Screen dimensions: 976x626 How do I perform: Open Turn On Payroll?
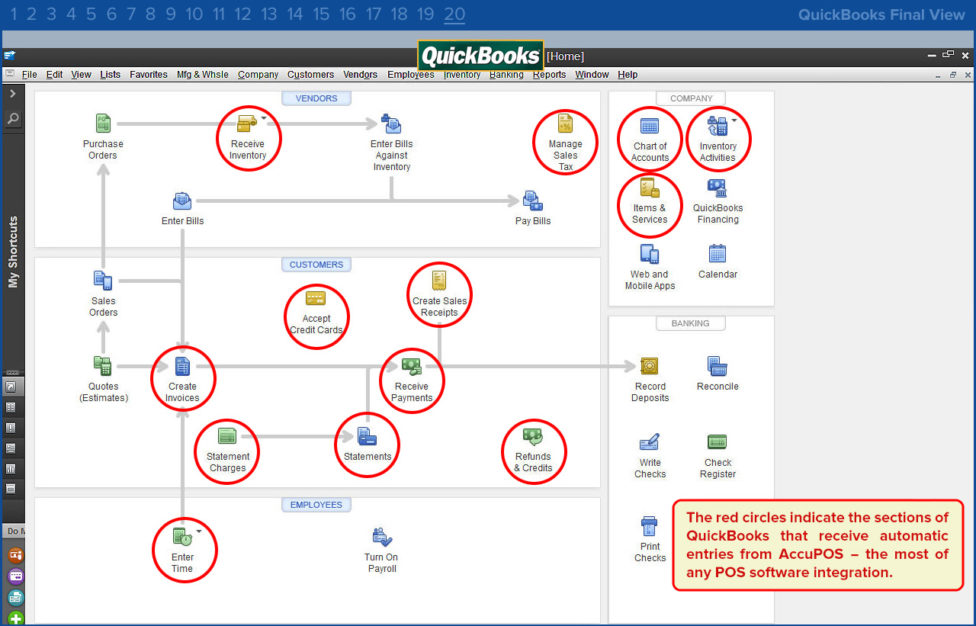pyautogui.click(x=382, y=536)
